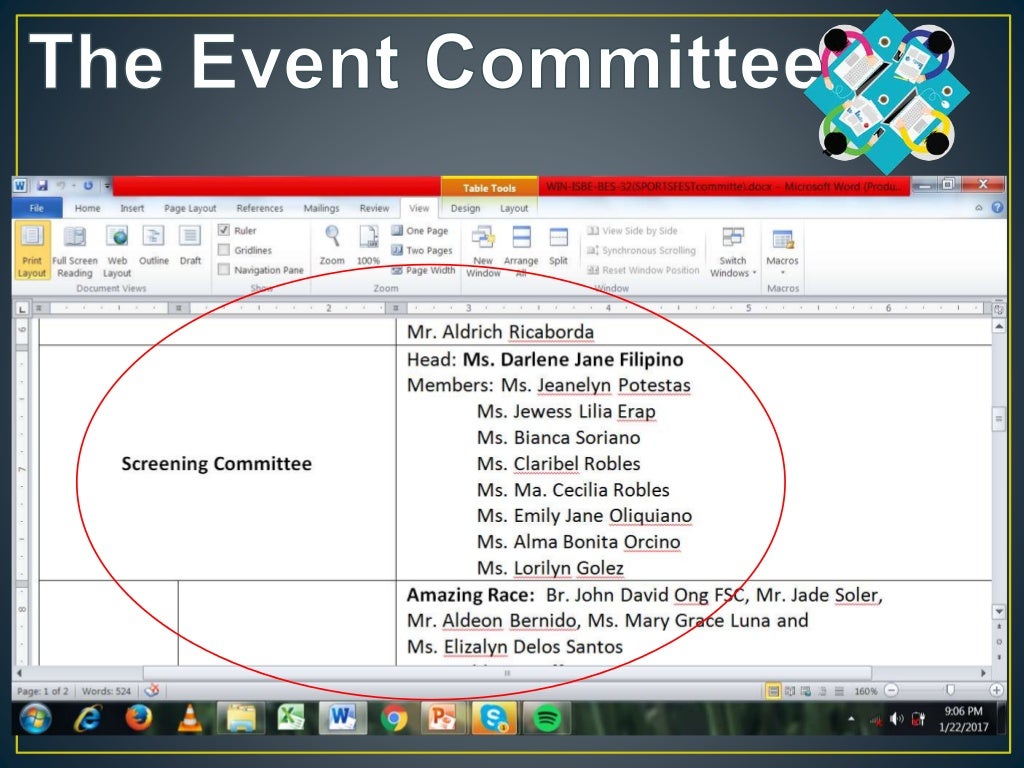1024x768 pixels.
Task: Open Firefox from taskbar
Action: point(138,718)
